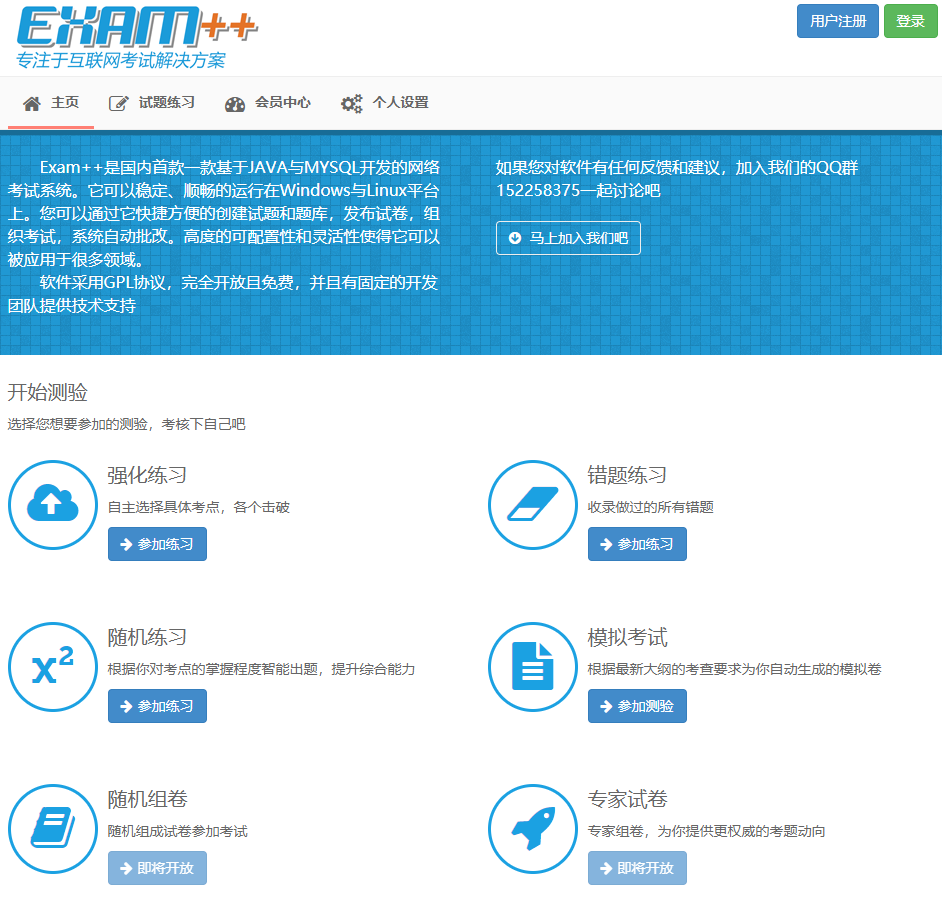
Task: Open 个人设置 in the nav bar
Action: click(385, 103)
